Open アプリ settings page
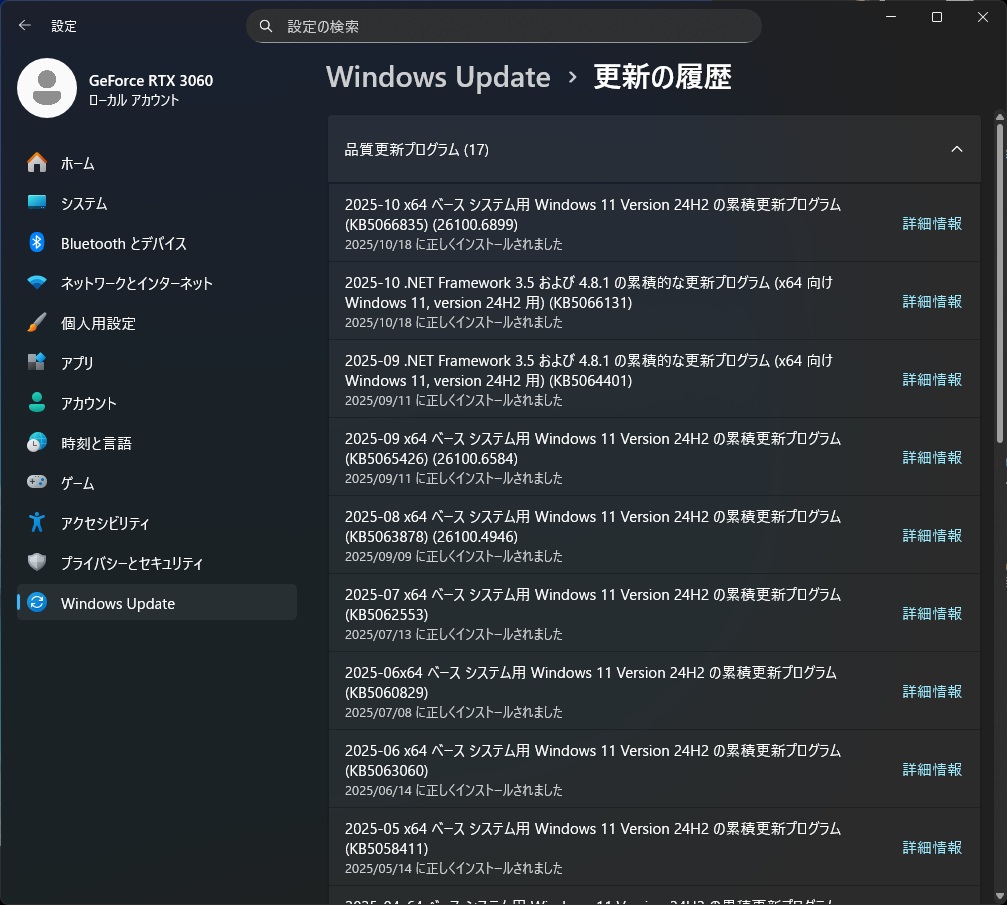 [157, 363]
